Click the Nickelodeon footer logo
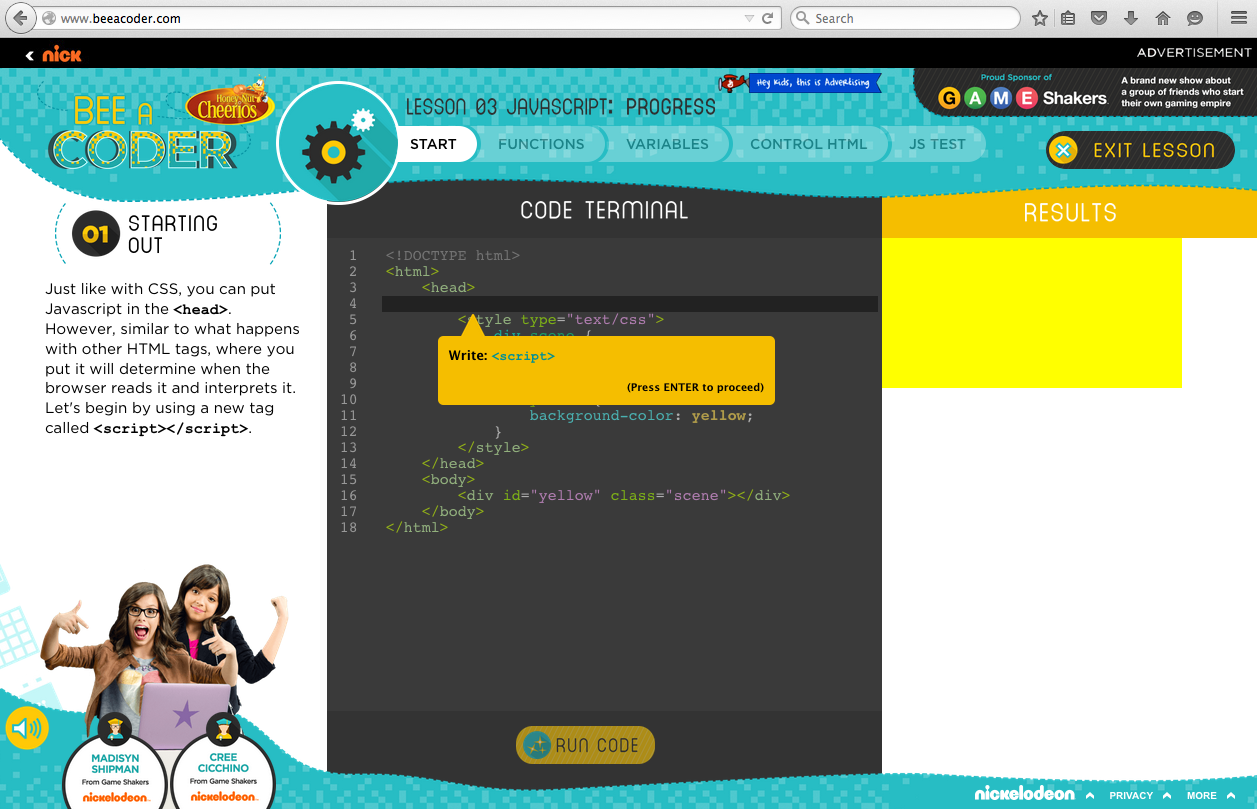This screenshot has width=1257, height=809. coord(1024,794)
